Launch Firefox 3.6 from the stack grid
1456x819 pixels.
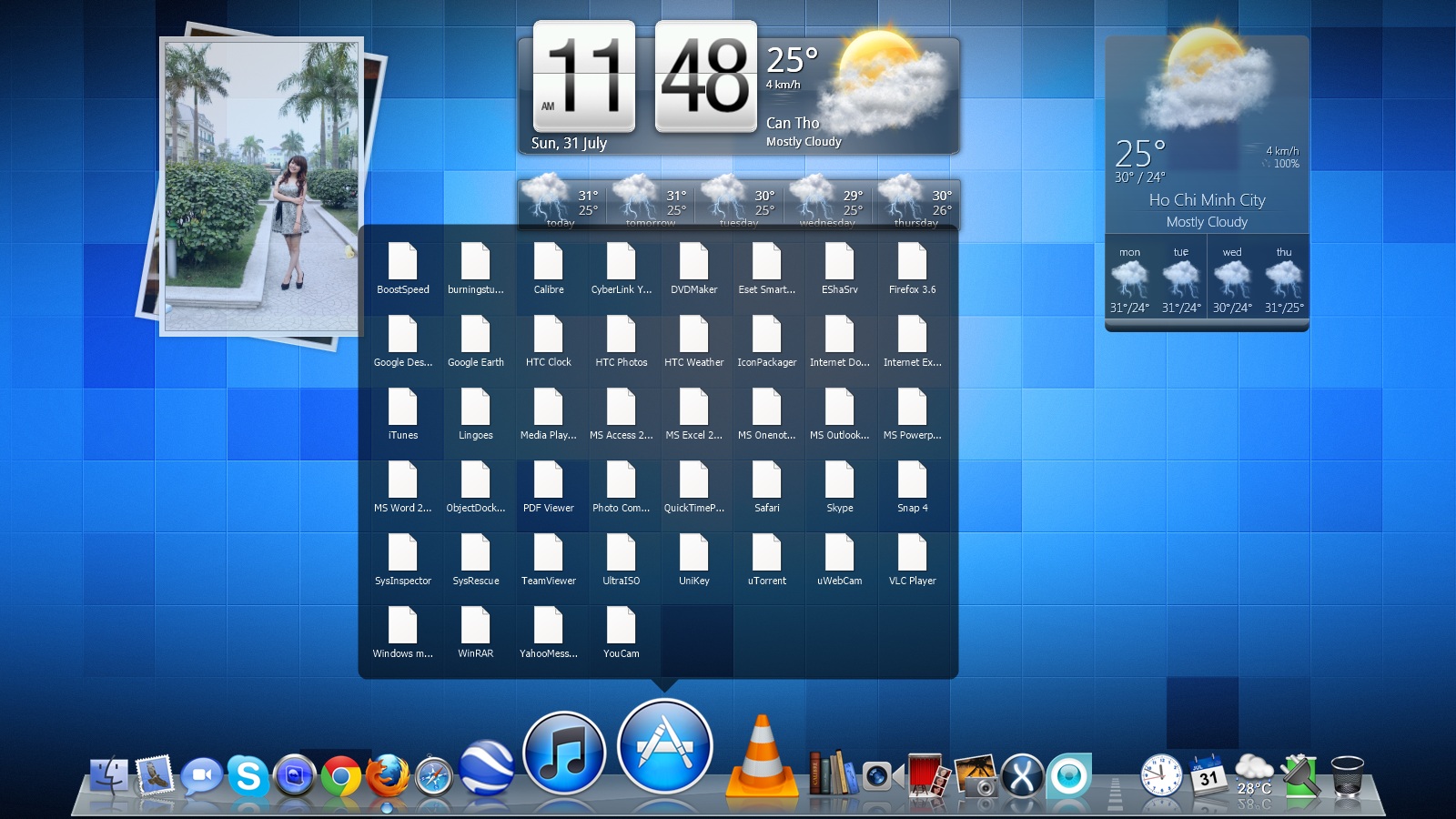(x=913, y=269)
